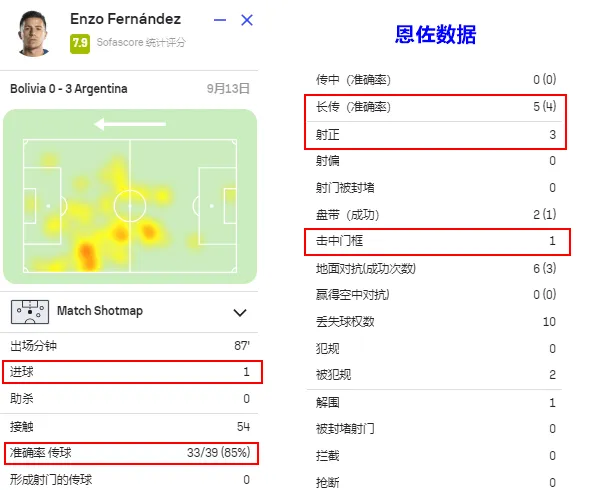Click the Match Shotmap pitch icon

pos(30,312)
